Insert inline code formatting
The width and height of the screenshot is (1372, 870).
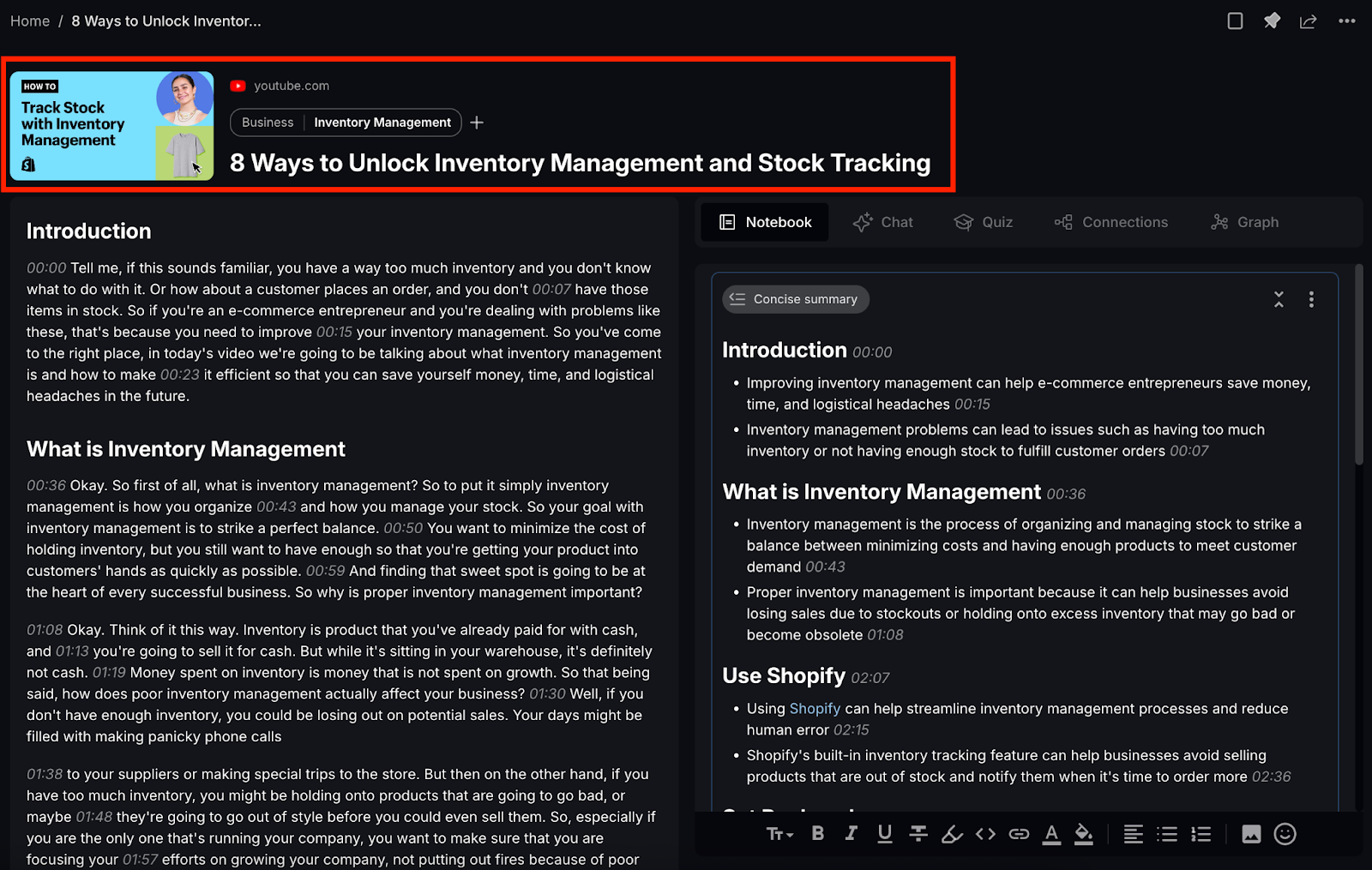click(985, 834)
